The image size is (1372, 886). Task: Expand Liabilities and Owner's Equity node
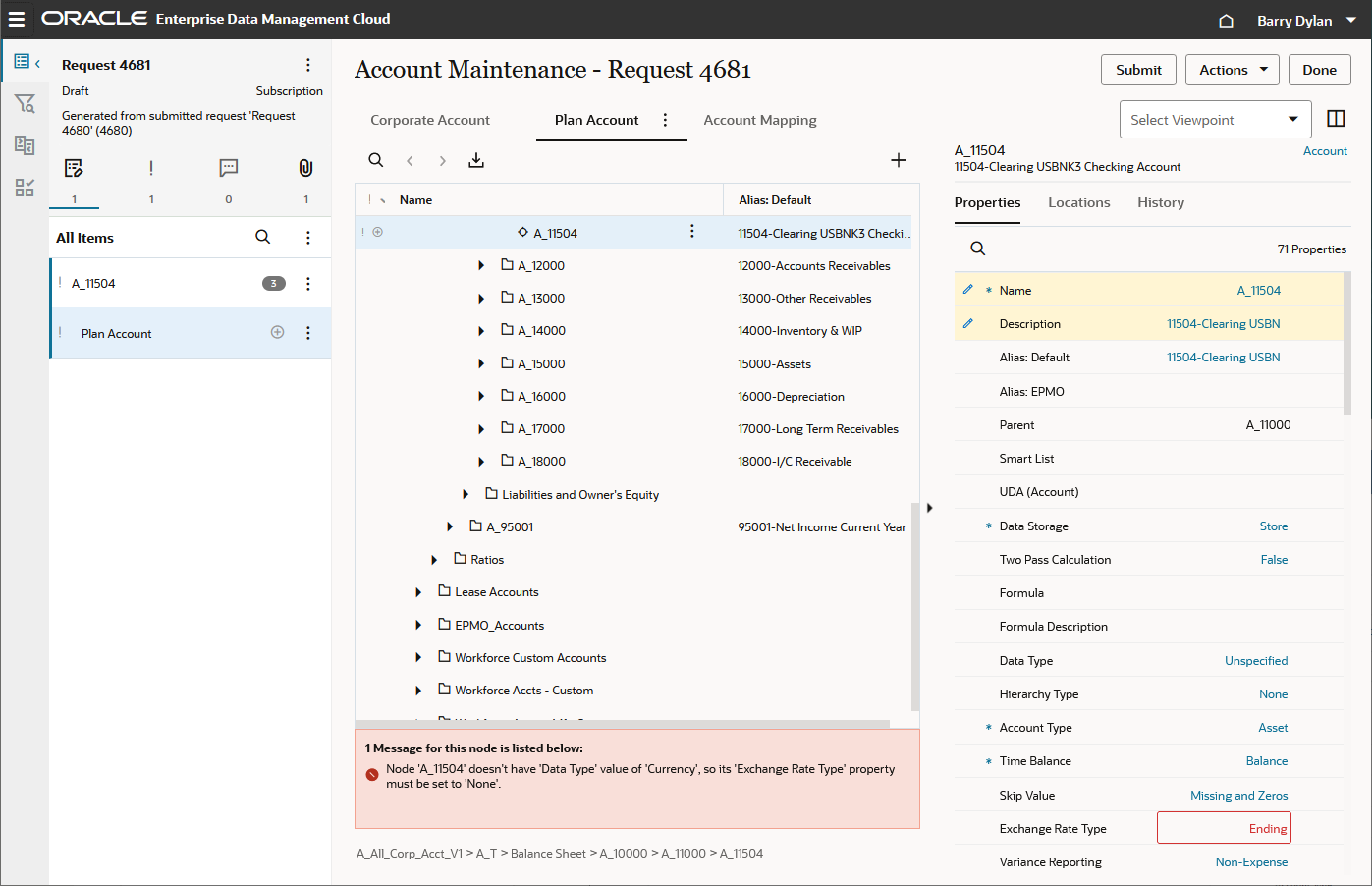(466, 495)
